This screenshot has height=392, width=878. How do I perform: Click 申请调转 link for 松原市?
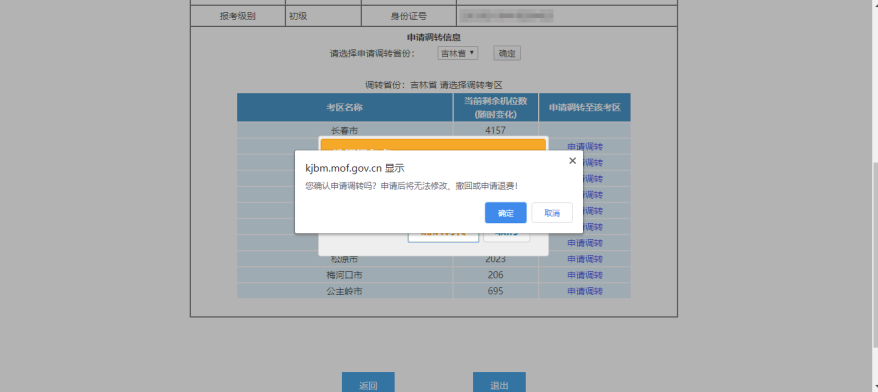585,259
